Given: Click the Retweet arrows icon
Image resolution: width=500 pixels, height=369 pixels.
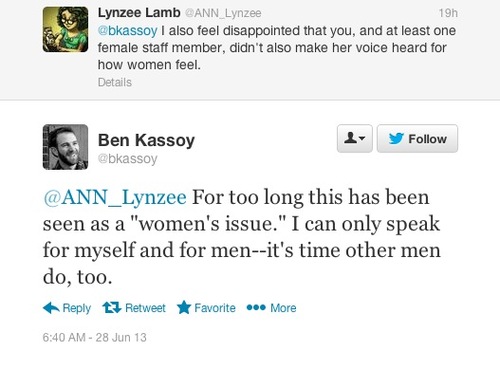Looking at the screenshot, I should 112,307.
